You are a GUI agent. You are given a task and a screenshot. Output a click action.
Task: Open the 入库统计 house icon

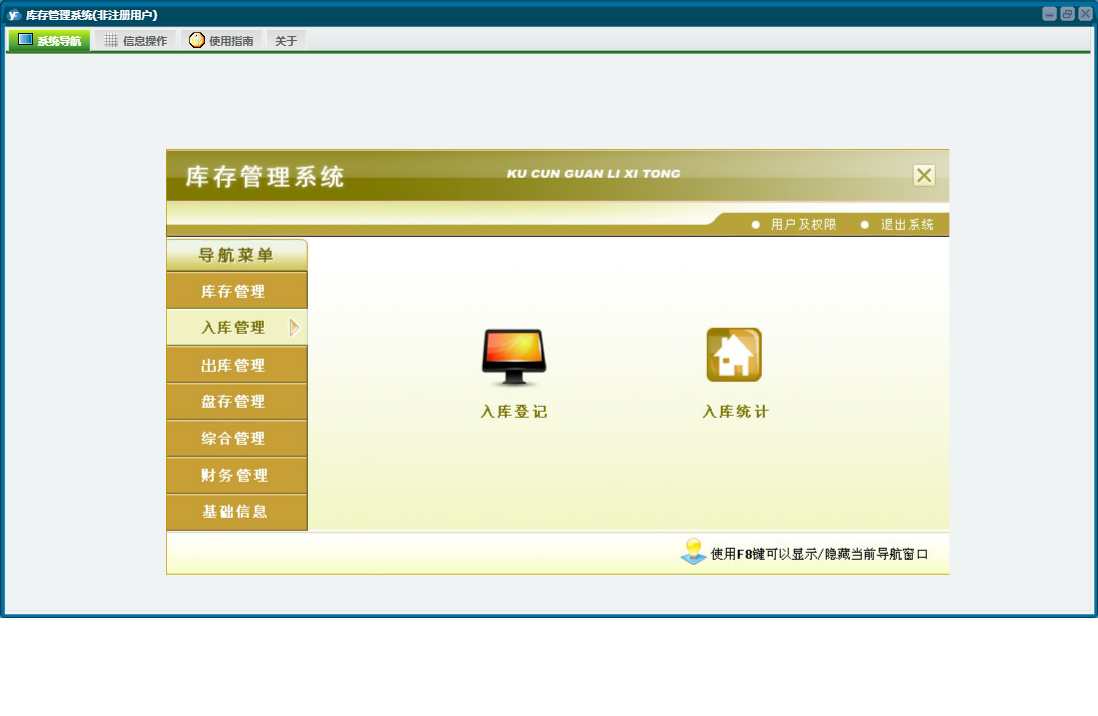coord(734,354)
